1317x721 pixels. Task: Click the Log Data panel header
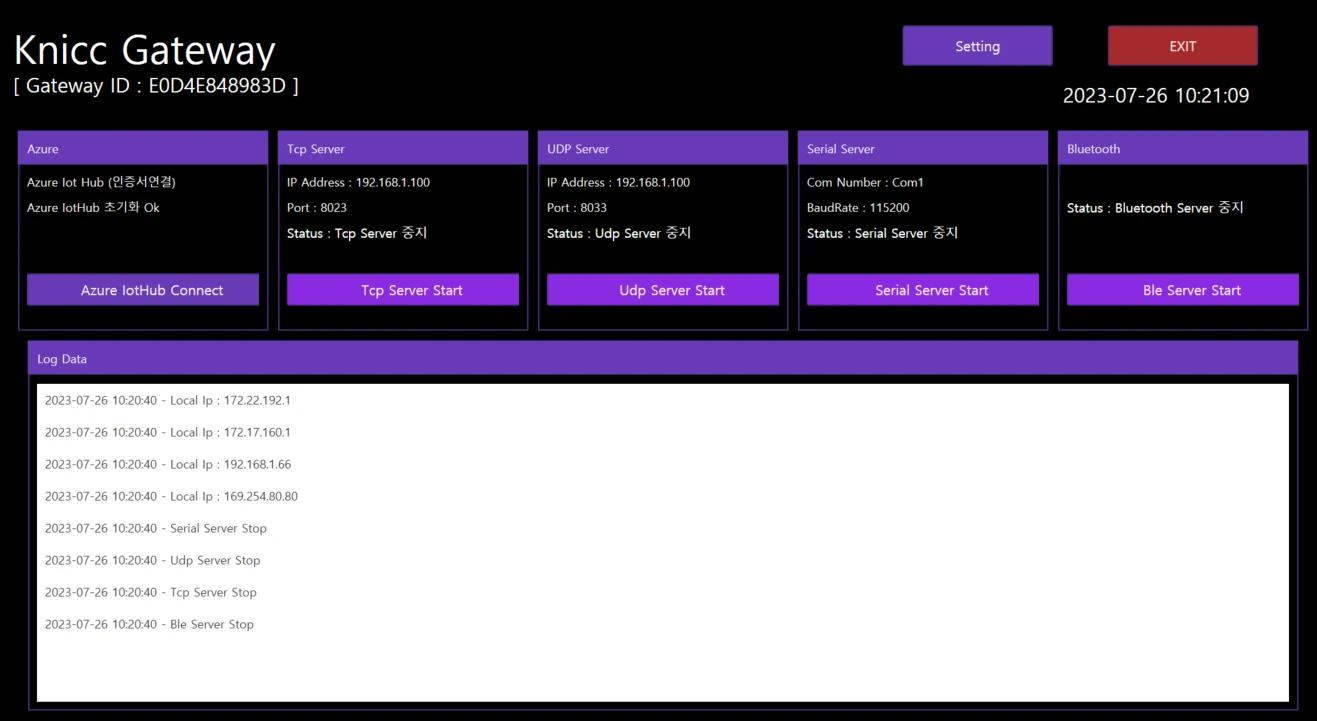coord(663,358)
